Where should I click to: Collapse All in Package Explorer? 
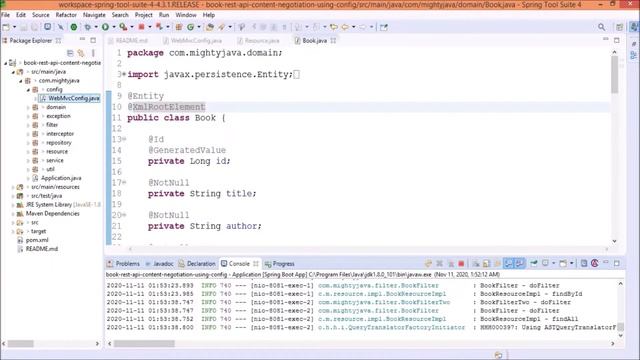pyautogui.click(x=70, y=53)
